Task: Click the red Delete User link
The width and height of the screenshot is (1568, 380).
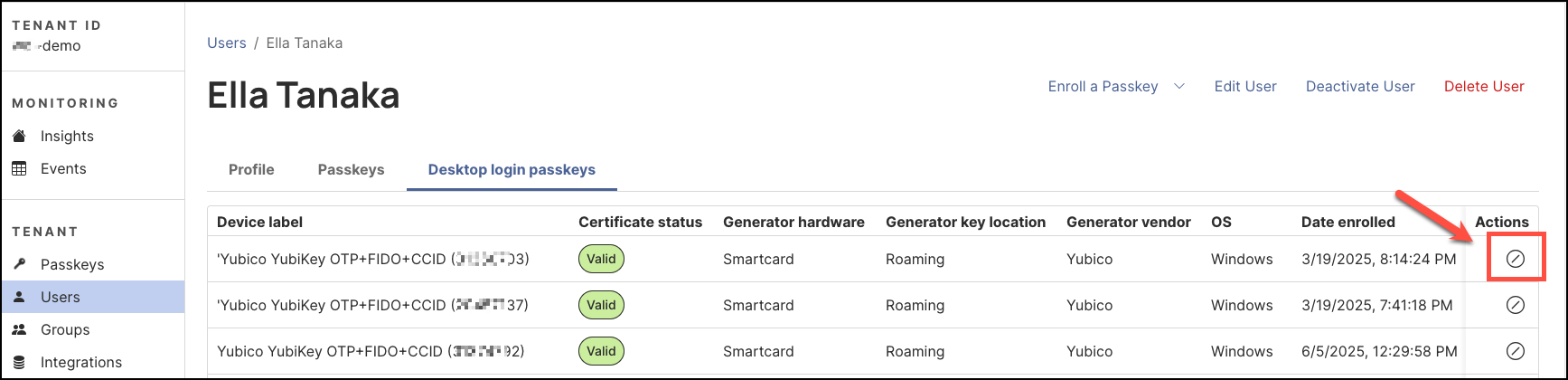Action: (1484, 86)
